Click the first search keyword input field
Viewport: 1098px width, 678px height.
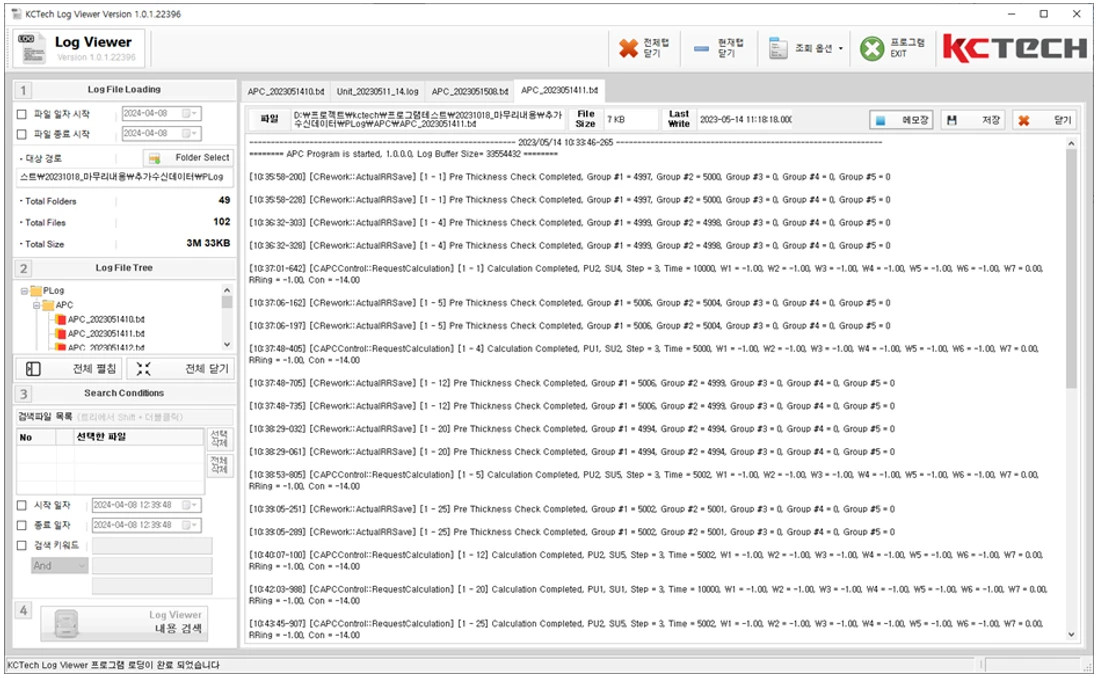(152, 546)
